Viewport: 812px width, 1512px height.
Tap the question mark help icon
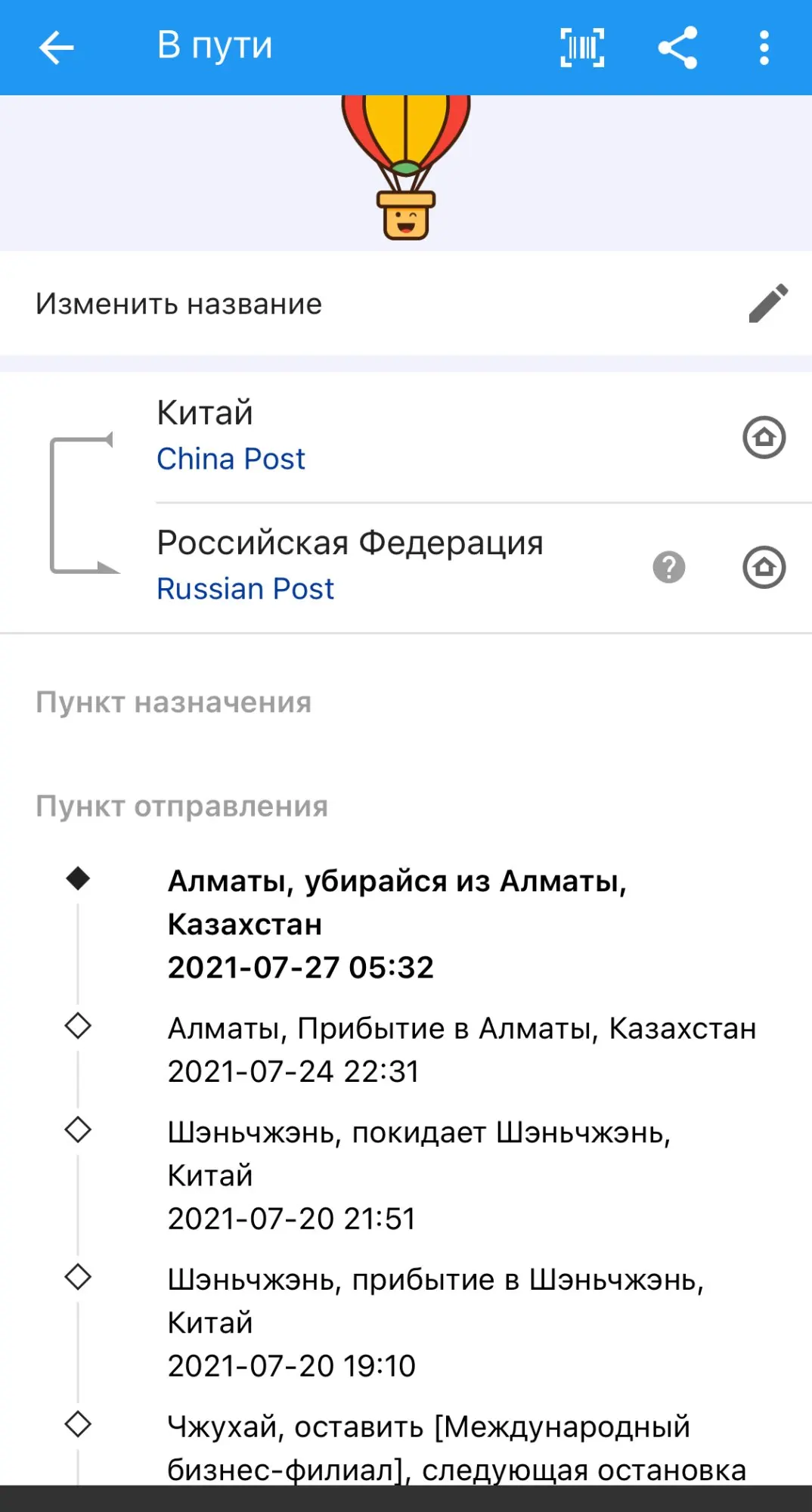click(x=669, y=568)
